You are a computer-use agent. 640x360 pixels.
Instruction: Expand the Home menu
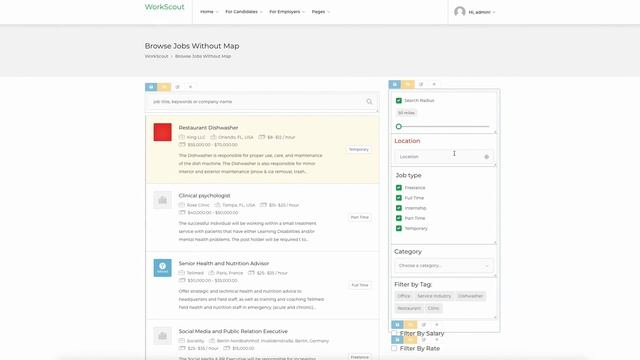[x=209, y=12]
